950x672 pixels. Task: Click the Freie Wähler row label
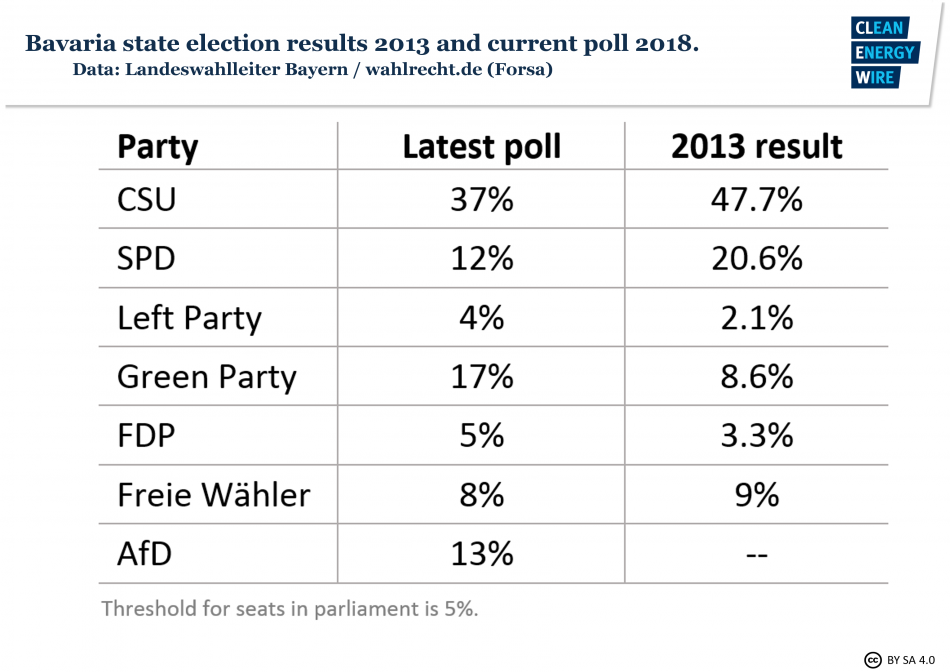tap(214, 494)
